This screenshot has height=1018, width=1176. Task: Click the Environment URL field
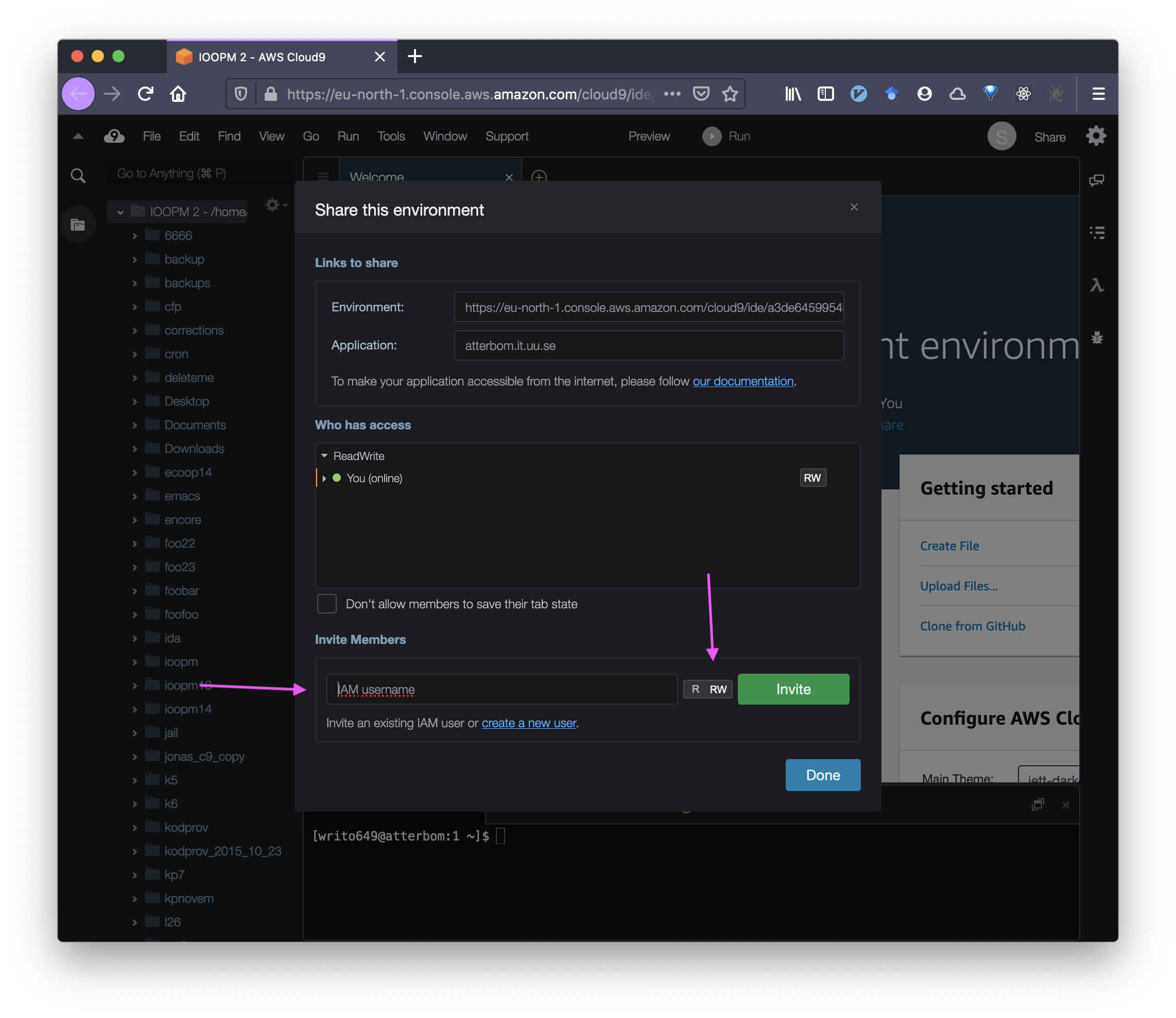click(x=649, y=307)
